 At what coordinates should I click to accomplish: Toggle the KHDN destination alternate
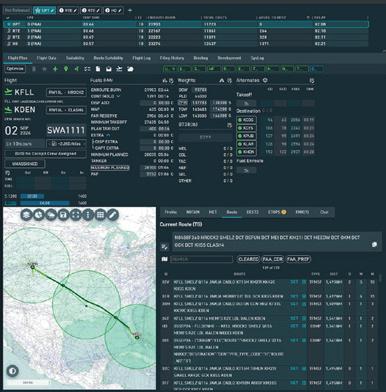coord(246,152)
